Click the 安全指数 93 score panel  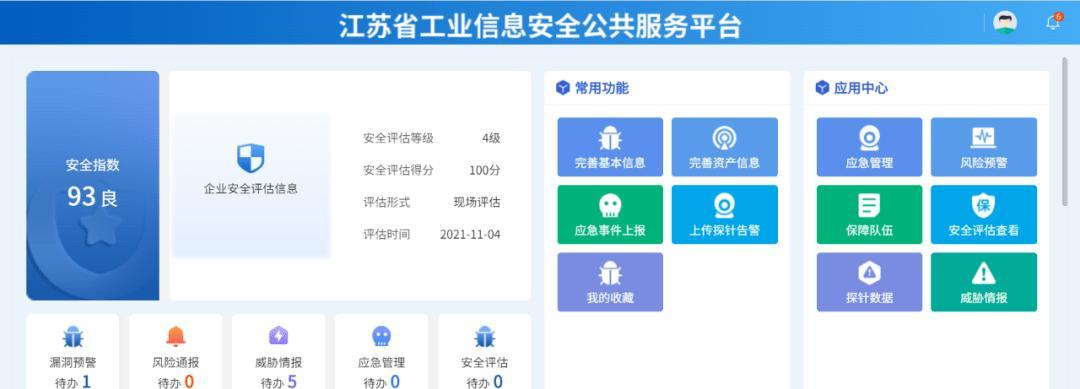click(92, 186)
